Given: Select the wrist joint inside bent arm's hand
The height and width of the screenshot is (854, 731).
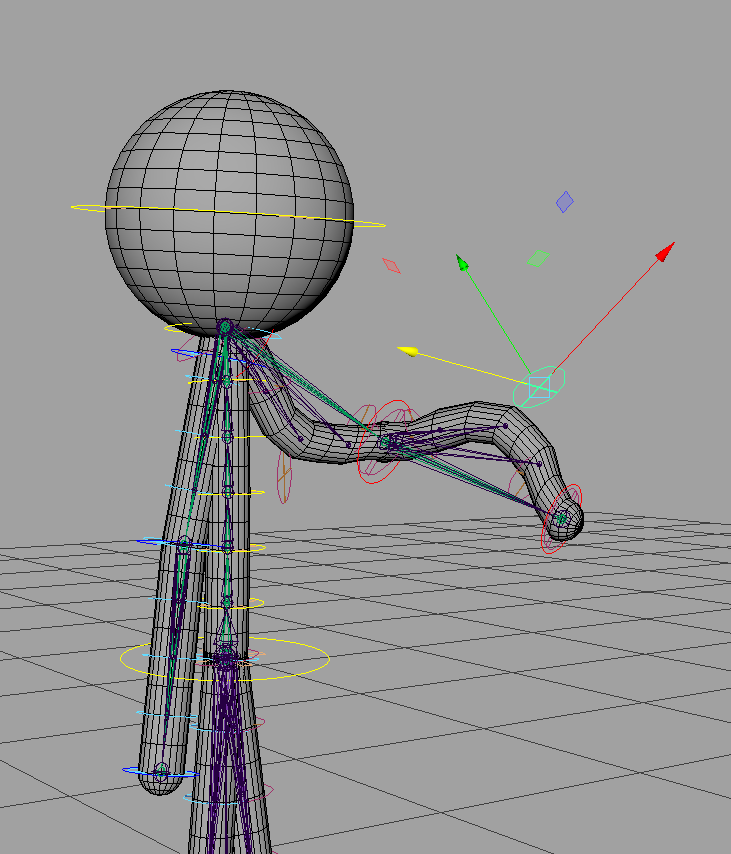Looking at the screenshot, I should click(x=561, y=519).
